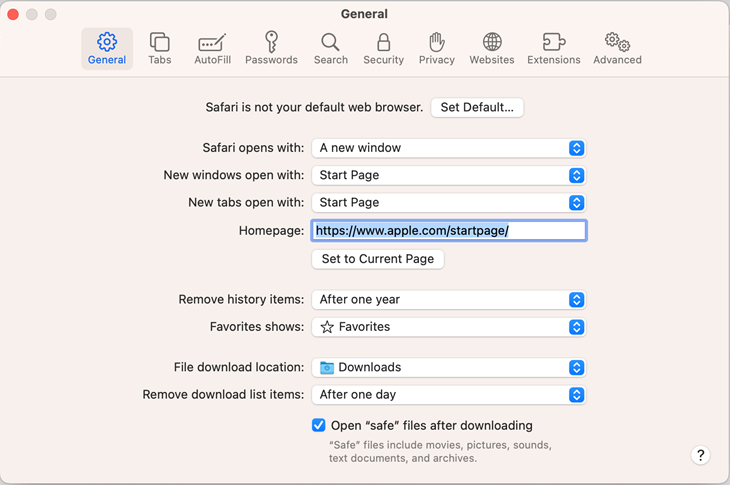This screenshot has width=730, height=485.
Task: Click the Set Default… button
Action: pyautogui.click(x=477, y=108)
